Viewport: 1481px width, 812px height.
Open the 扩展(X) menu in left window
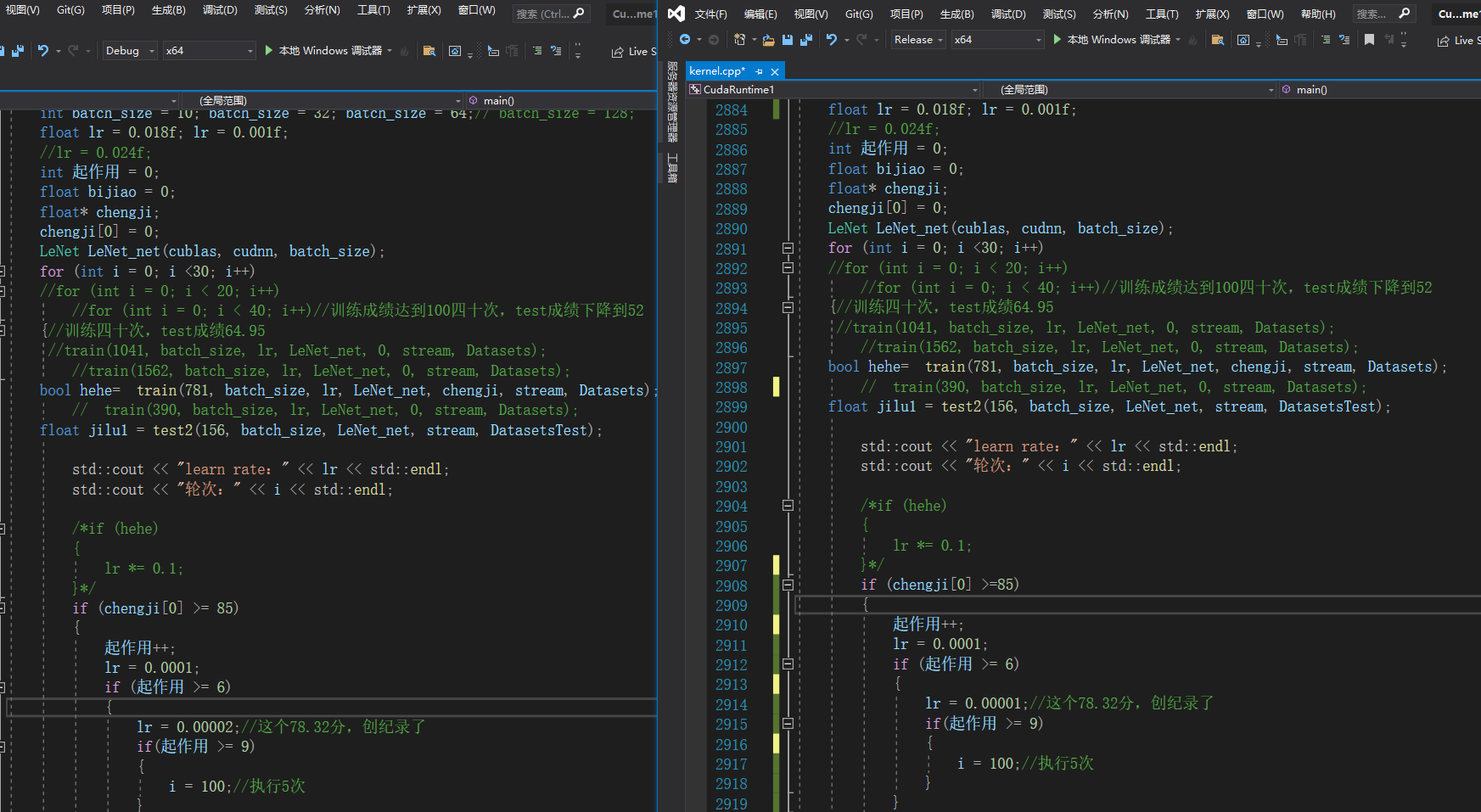(424, 10)
